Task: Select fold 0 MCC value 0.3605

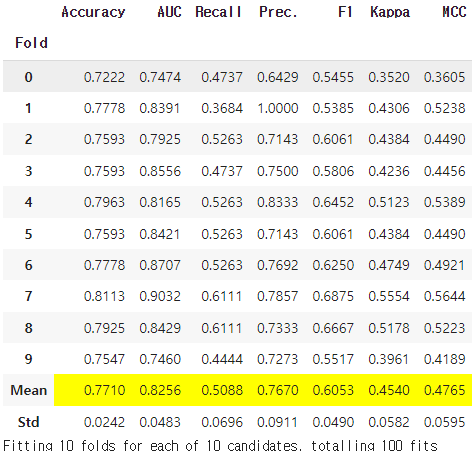Action: 444,77
